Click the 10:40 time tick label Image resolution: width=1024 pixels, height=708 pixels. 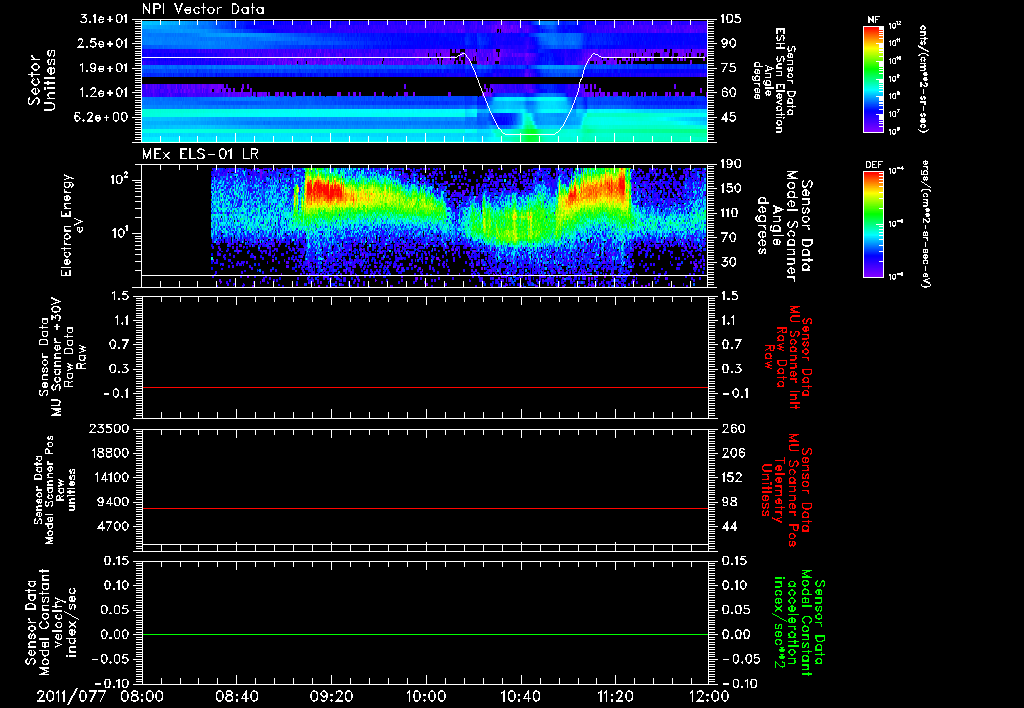[x=520, y=696]
